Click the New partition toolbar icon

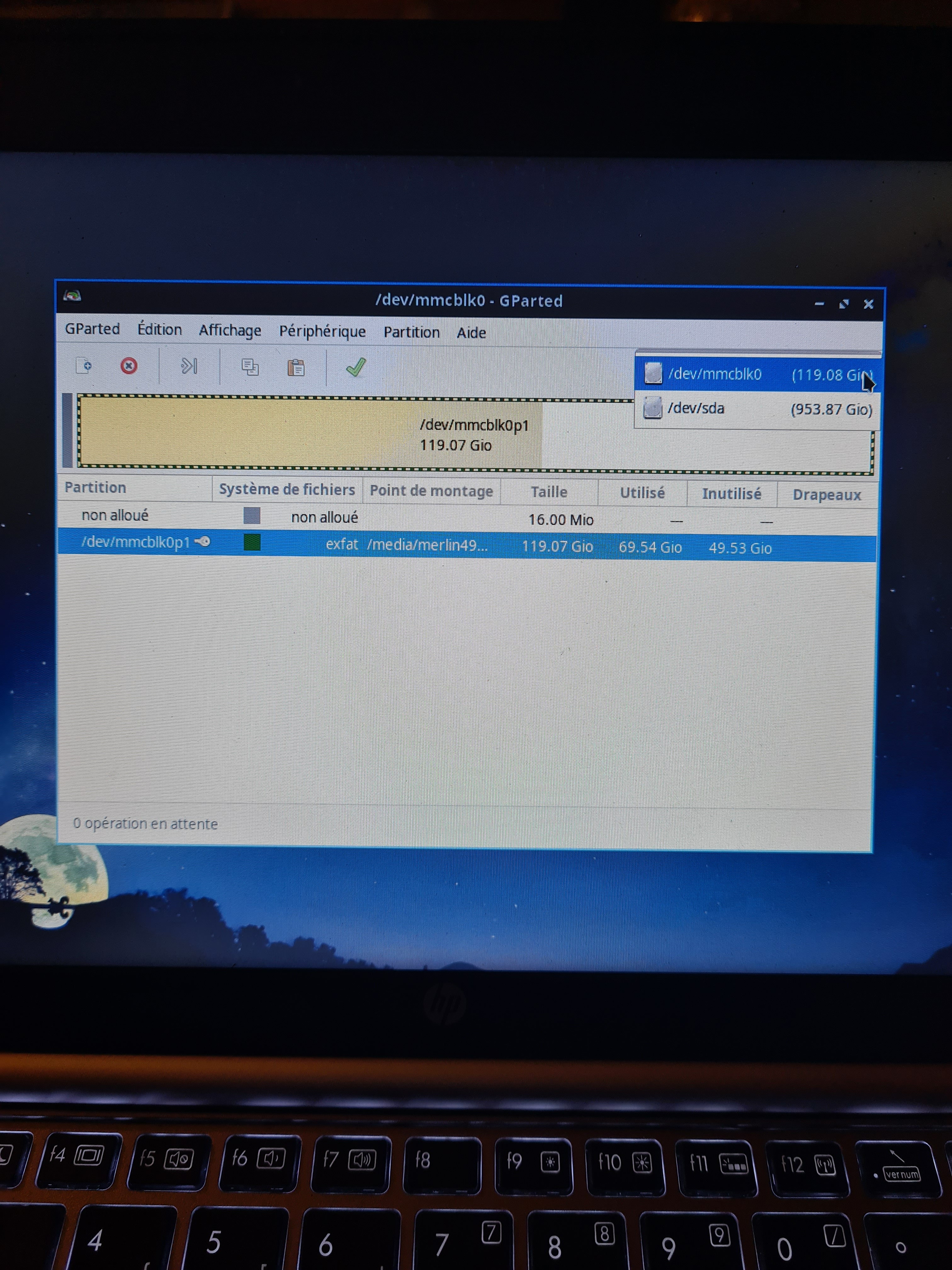84,365
